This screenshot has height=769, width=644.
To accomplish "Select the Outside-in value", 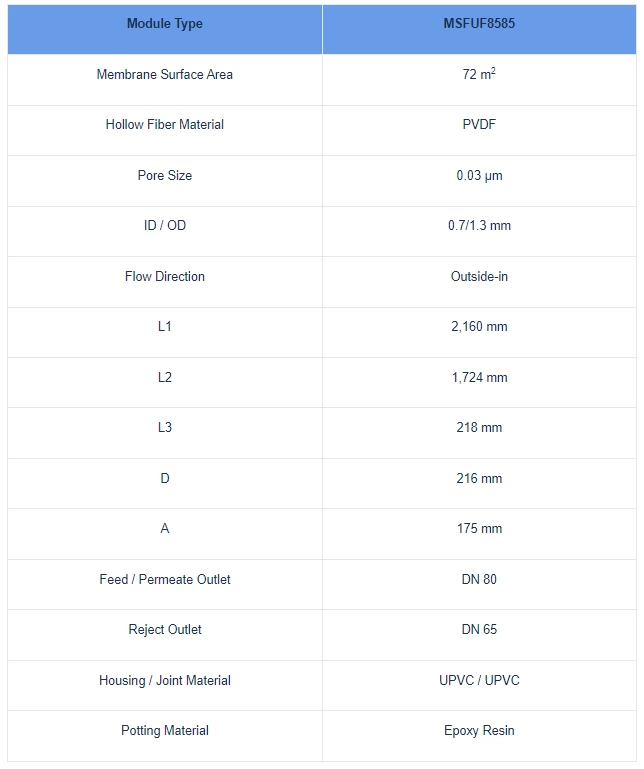I will click(479, 277).
